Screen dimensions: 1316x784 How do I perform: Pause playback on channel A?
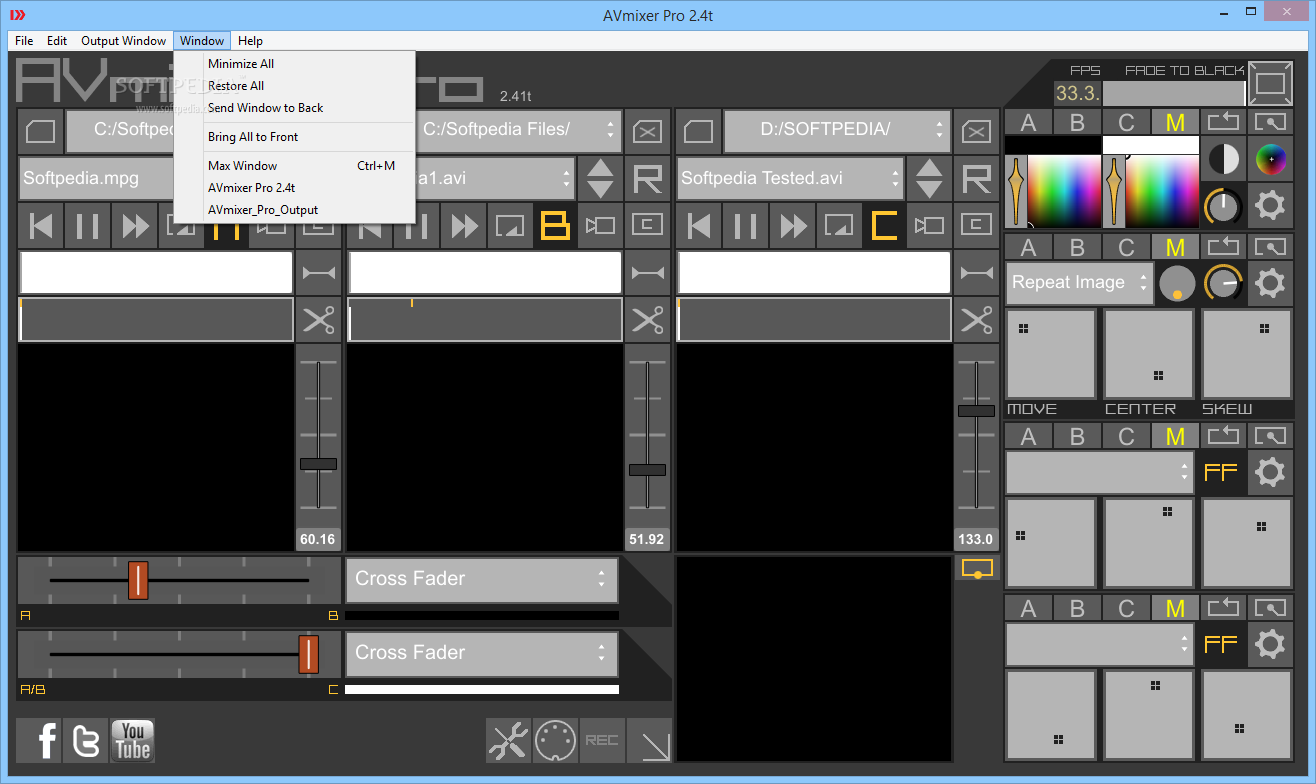point(87,226)
